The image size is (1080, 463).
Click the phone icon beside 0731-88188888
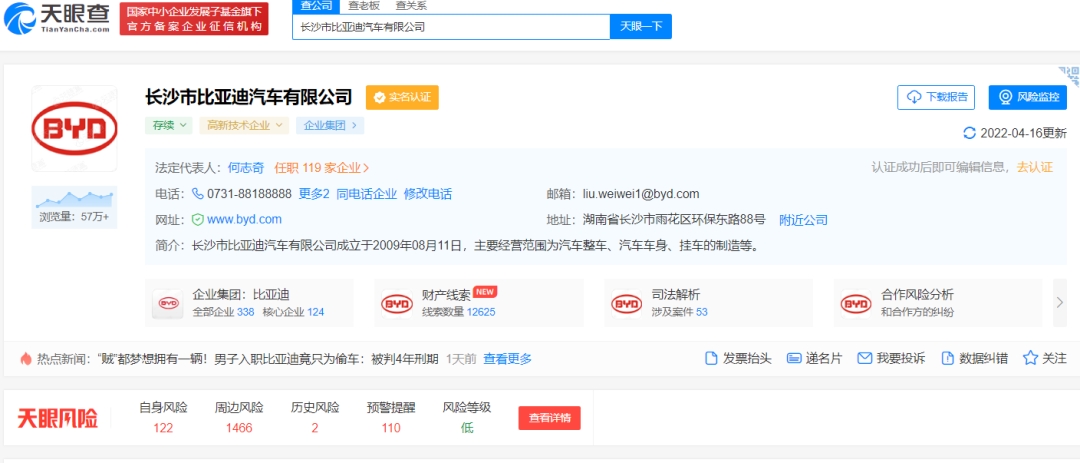coord(198,194)
